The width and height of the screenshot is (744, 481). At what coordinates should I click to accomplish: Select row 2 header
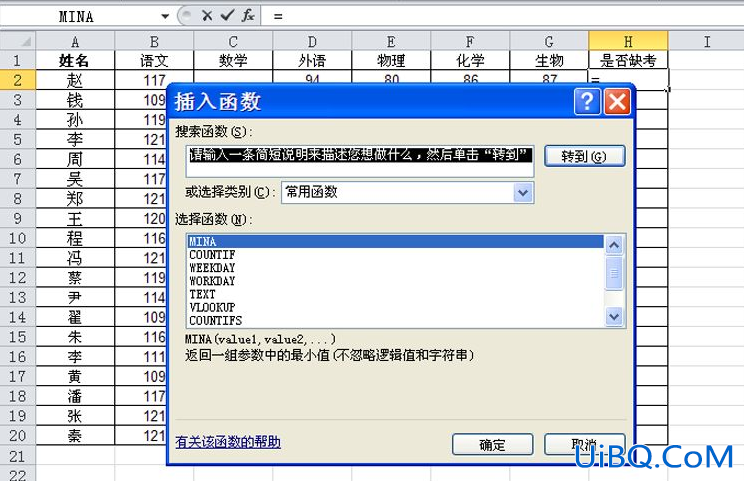click(x=18, y=80)
